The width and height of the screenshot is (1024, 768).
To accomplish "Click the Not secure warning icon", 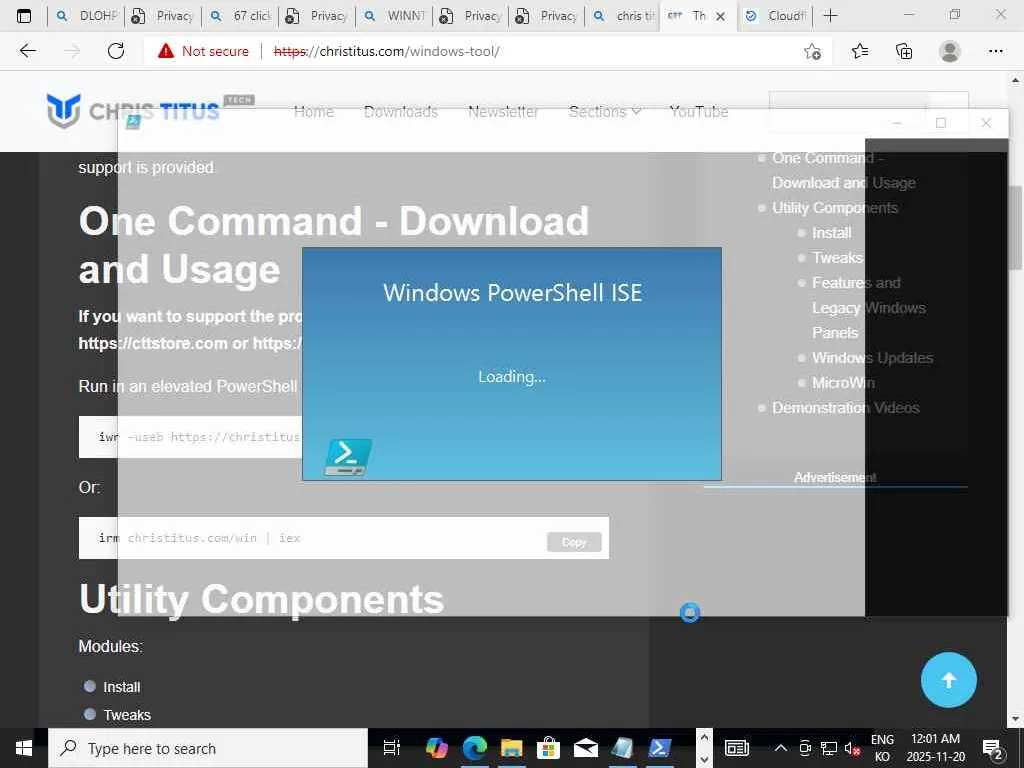I will (166, 51).
